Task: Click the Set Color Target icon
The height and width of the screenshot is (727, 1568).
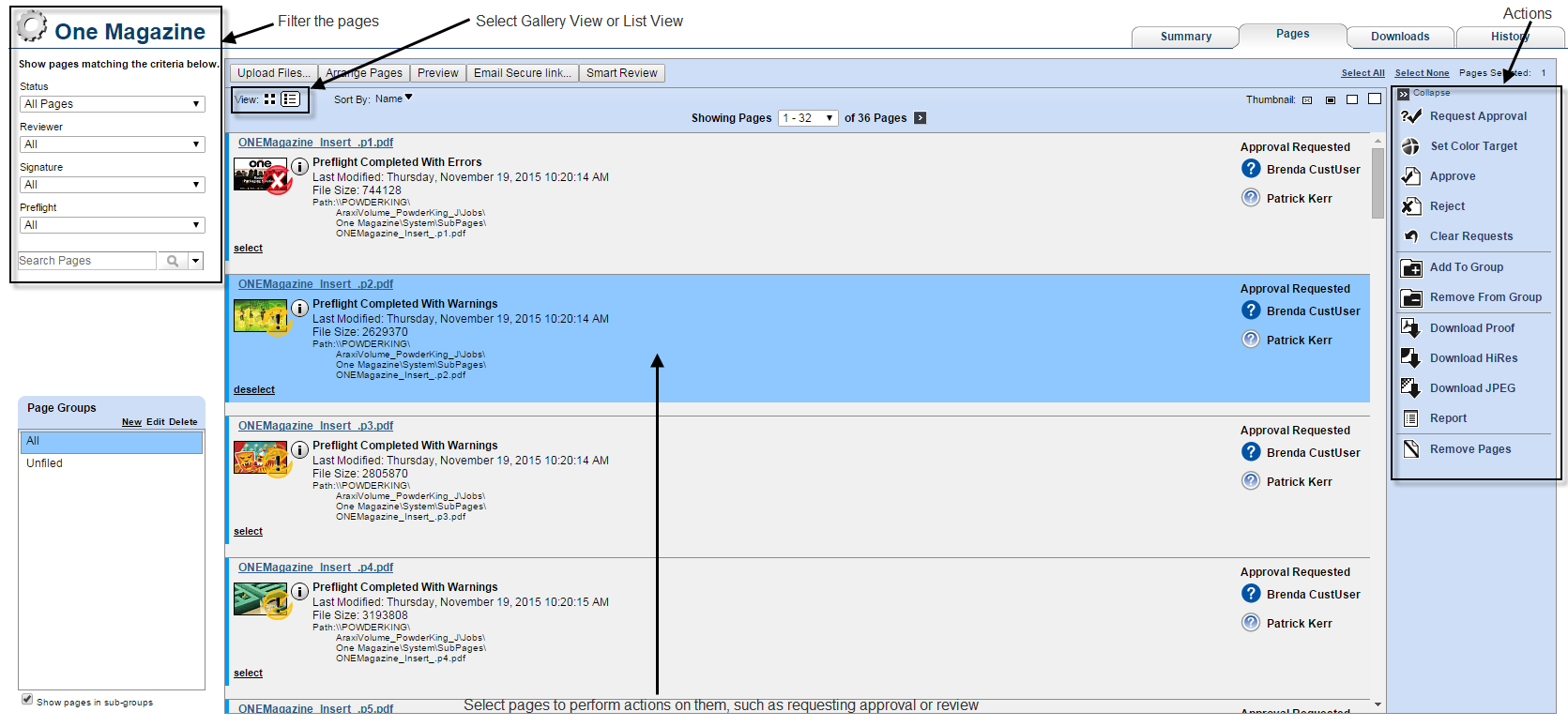Action: pyautogui.click(x=1410, y=146)
